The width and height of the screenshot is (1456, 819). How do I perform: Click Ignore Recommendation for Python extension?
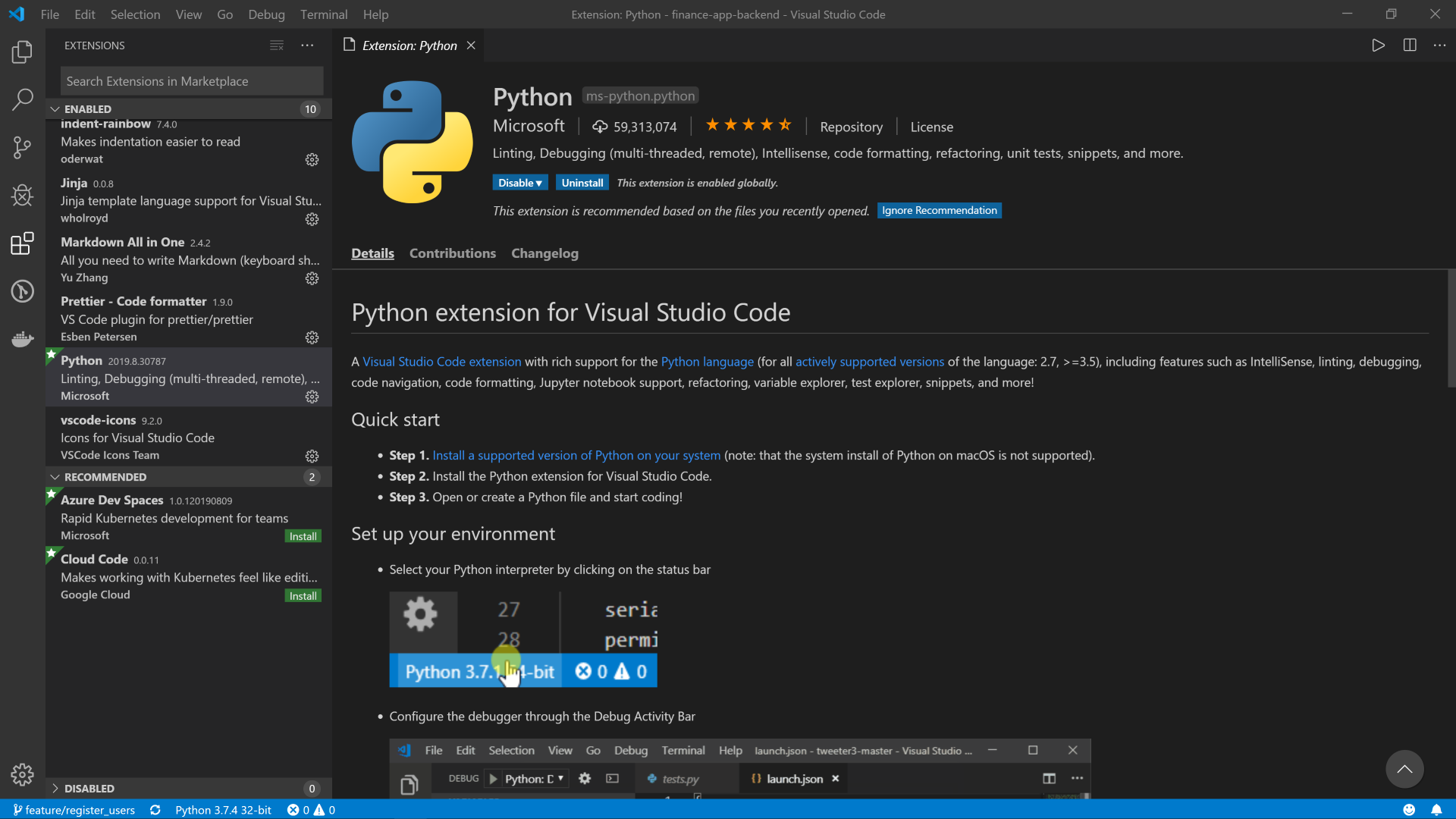[x=939, y=210]
